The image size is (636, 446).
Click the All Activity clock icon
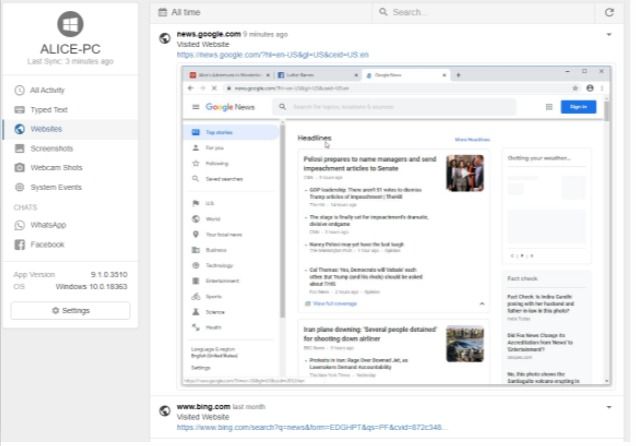19,90
